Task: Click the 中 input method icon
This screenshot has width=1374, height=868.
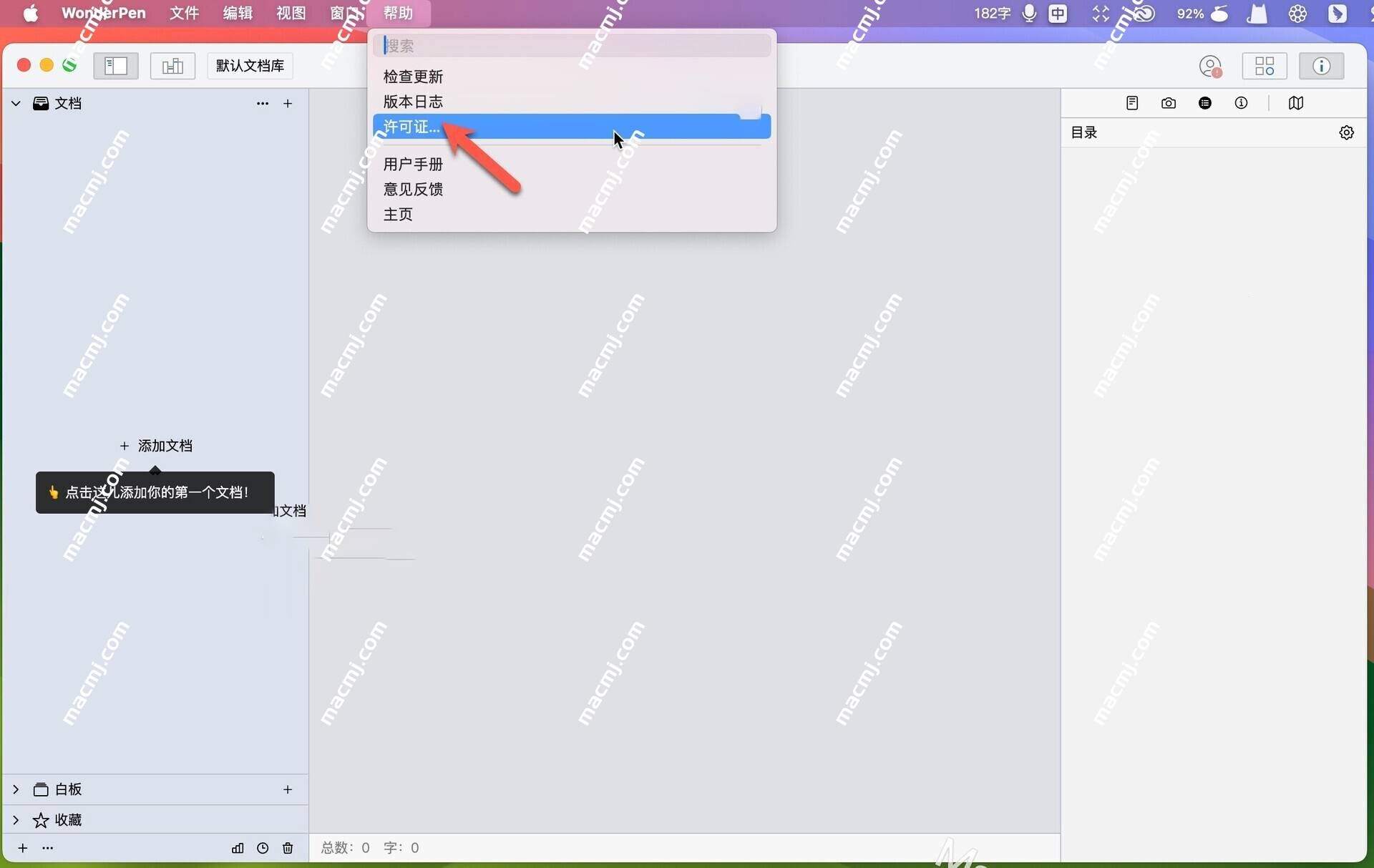Action: (1058, 14)
